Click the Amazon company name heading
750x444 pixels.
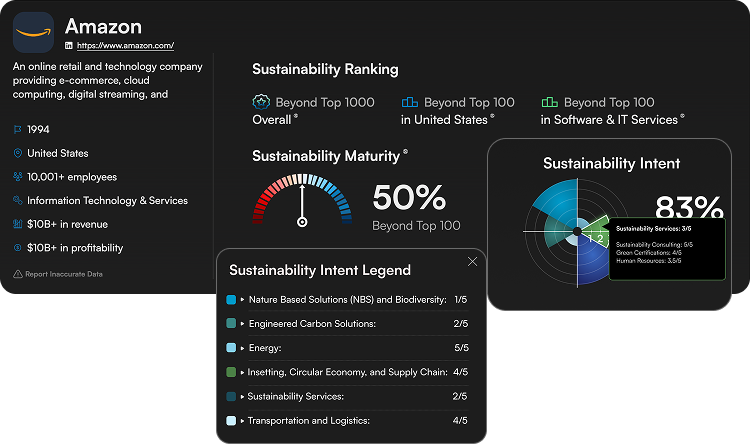click(x=103, y=26)
